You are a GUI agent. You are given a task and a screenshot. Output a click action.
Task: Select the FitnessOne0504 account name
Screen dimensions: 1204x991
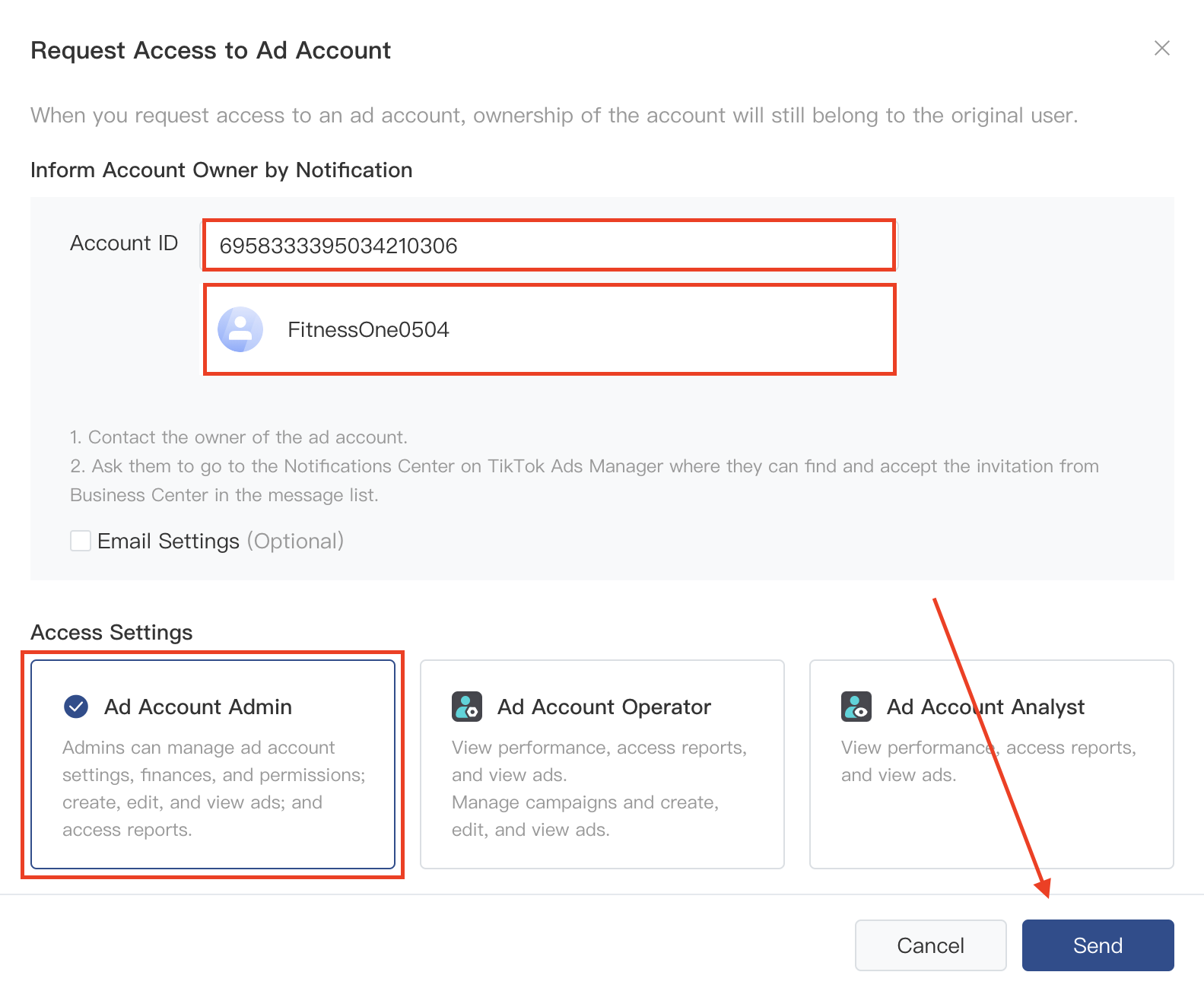[x=368, y=329]
